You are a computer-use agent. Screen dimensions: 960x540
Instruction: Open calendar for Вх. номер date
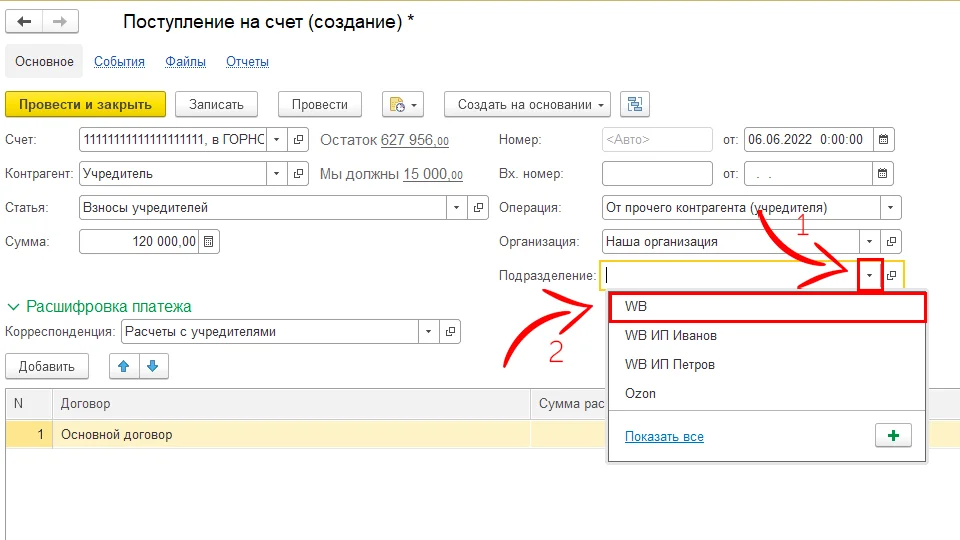coord(884,174)
